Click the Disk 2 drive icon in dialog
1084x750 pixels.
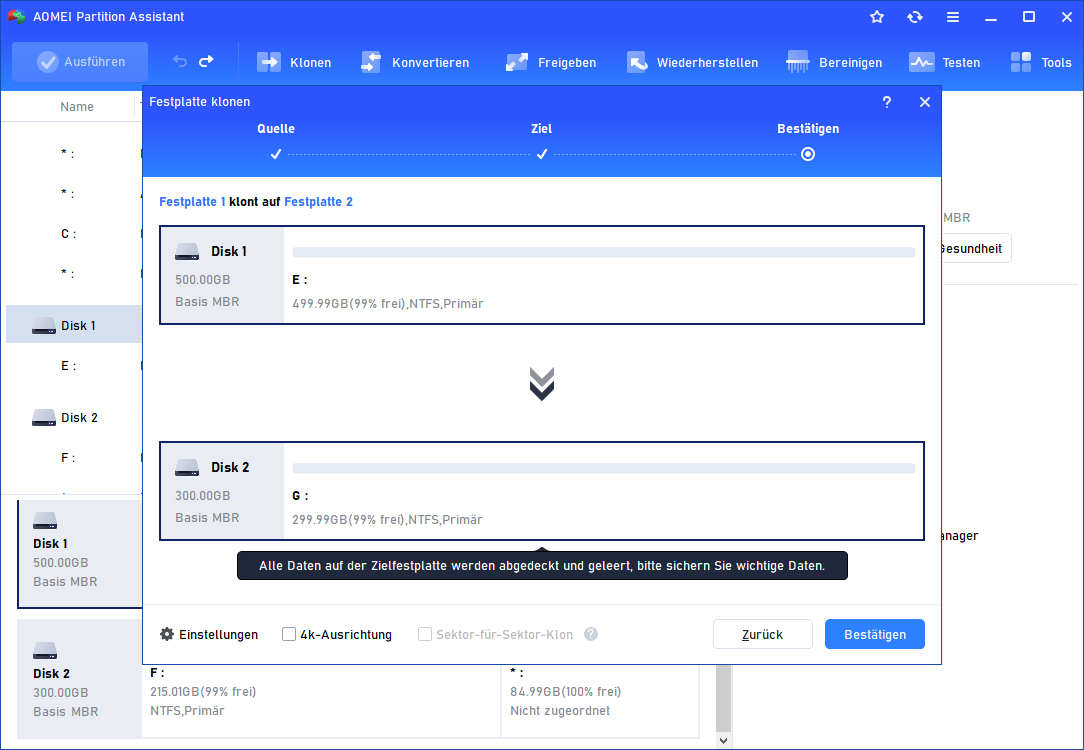coord(187,468)
